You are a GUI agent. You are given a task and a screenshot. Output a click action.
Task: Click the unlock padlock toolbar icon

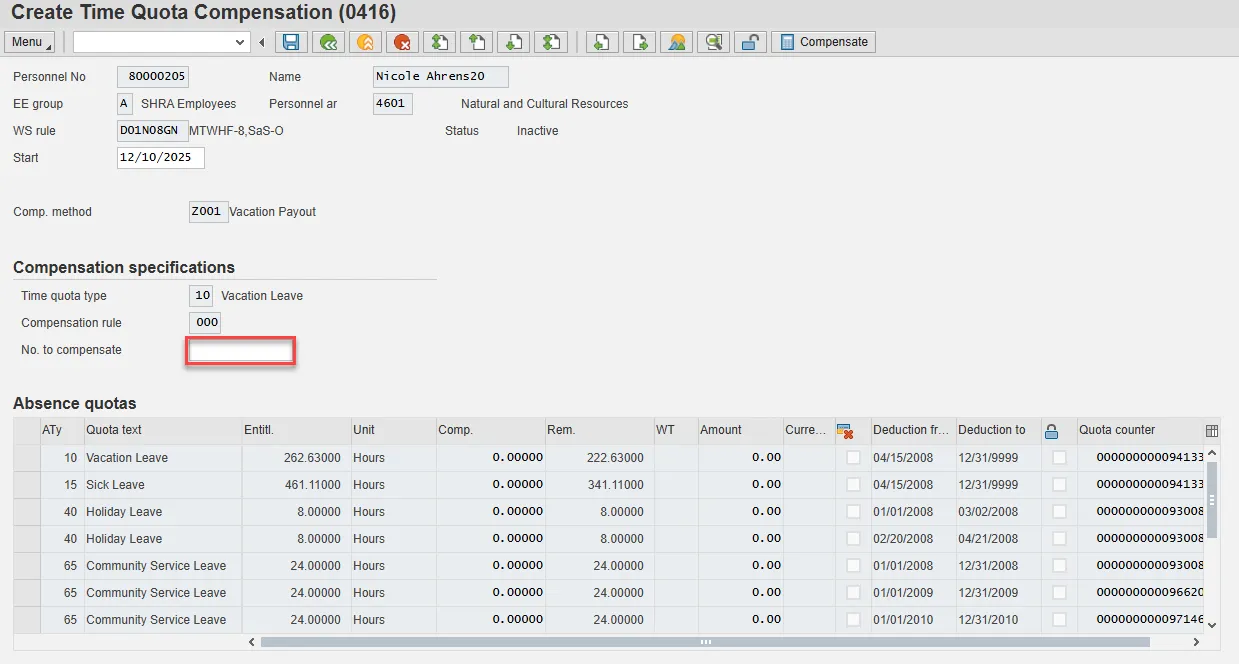pyautogui.click(x=750, y=42)
